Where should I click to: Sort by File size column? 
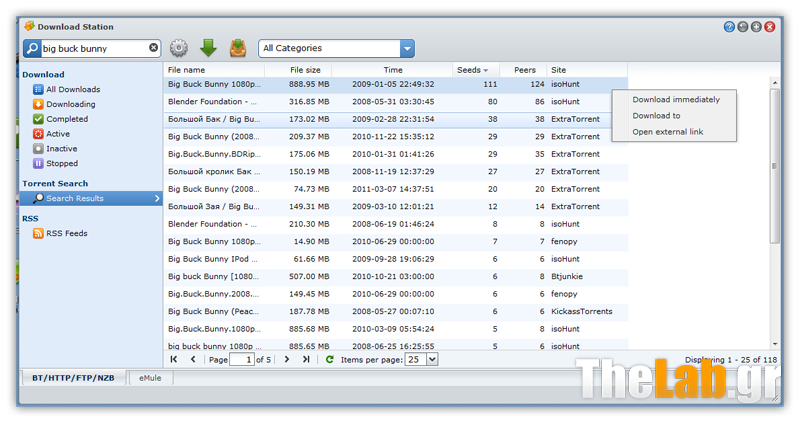pos(298,70)
